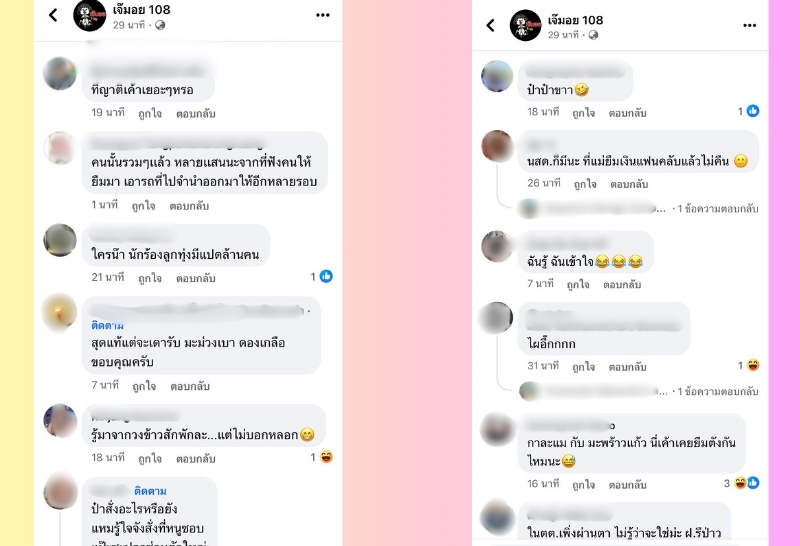
Task: Like the ที่ญาติเค้าเยอะๆหรอ comment
Action: pyautogui.click(x=150, y=113)
